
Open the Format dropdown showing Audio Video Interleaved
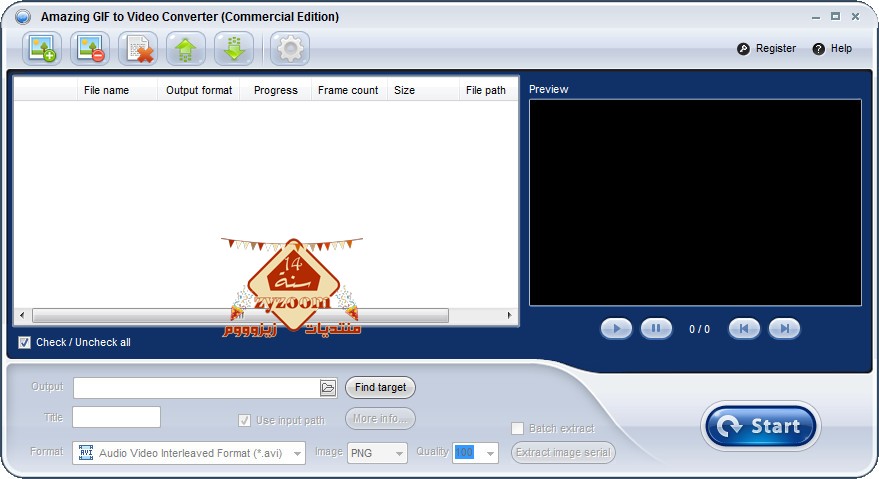(189, 453)
